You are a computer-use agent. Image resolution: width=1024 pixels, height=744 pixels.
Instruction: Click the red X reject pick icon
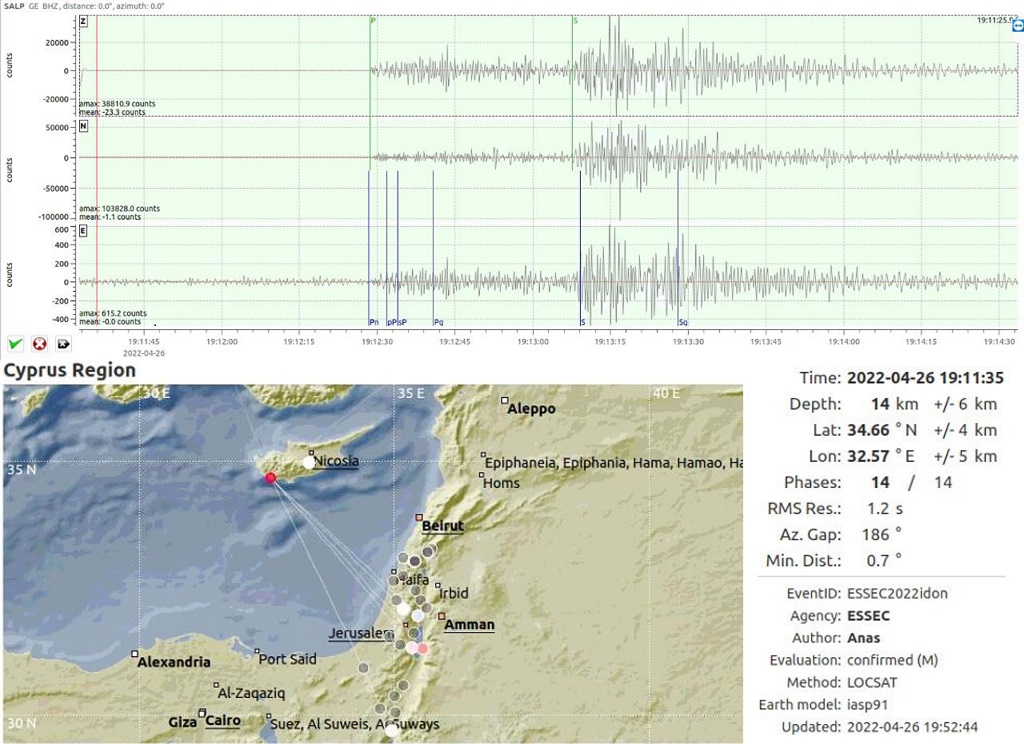point(40,344)
